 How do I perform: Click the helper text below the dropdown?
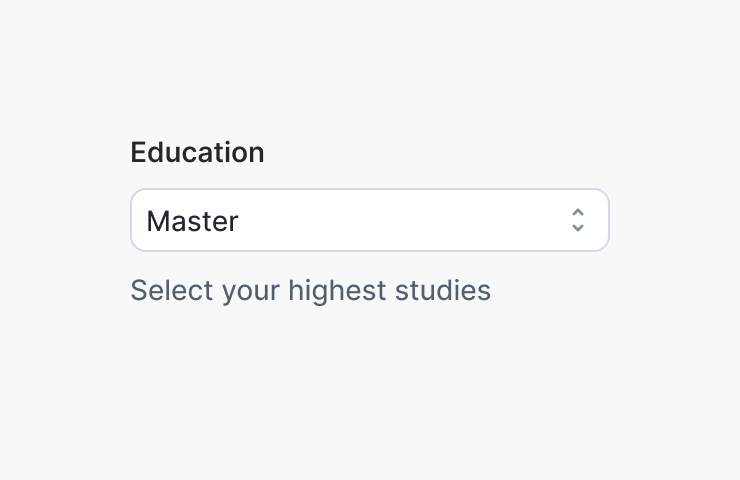[x=310, y=291]
